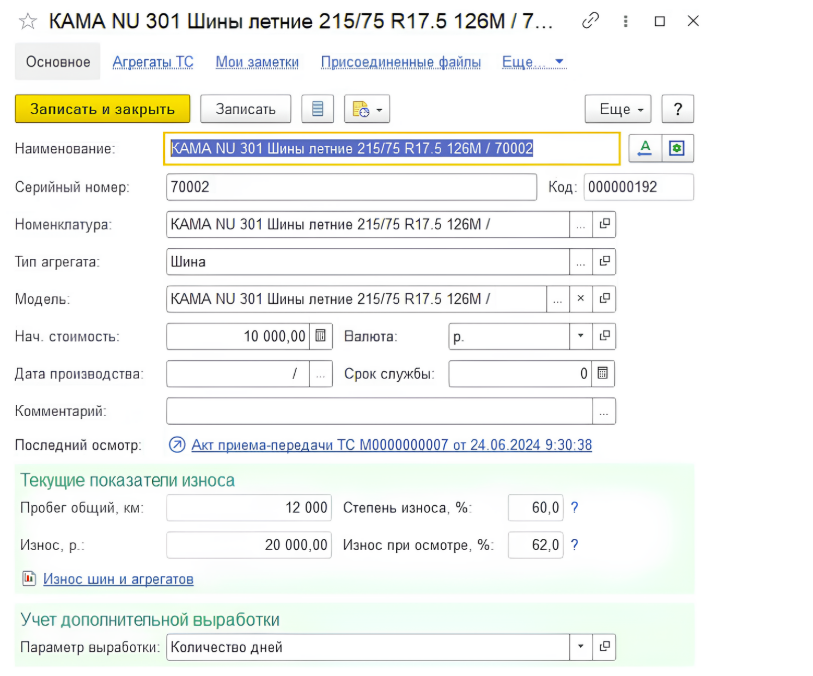Click arrow icon beside Последний осмотр link
The width and height of the screenshot is (813, 676).
(177, 445)
